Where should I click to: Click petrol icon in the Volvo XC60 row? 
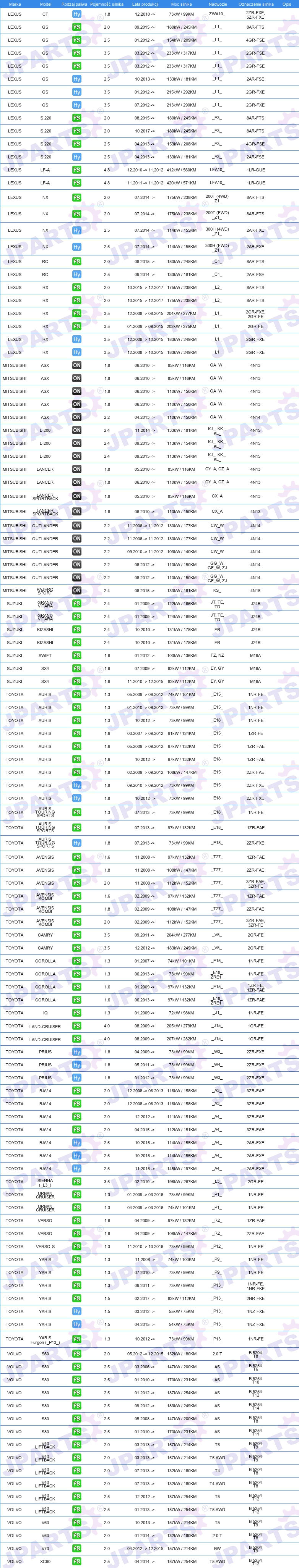pyautogui.click(x=76, y=1561)
